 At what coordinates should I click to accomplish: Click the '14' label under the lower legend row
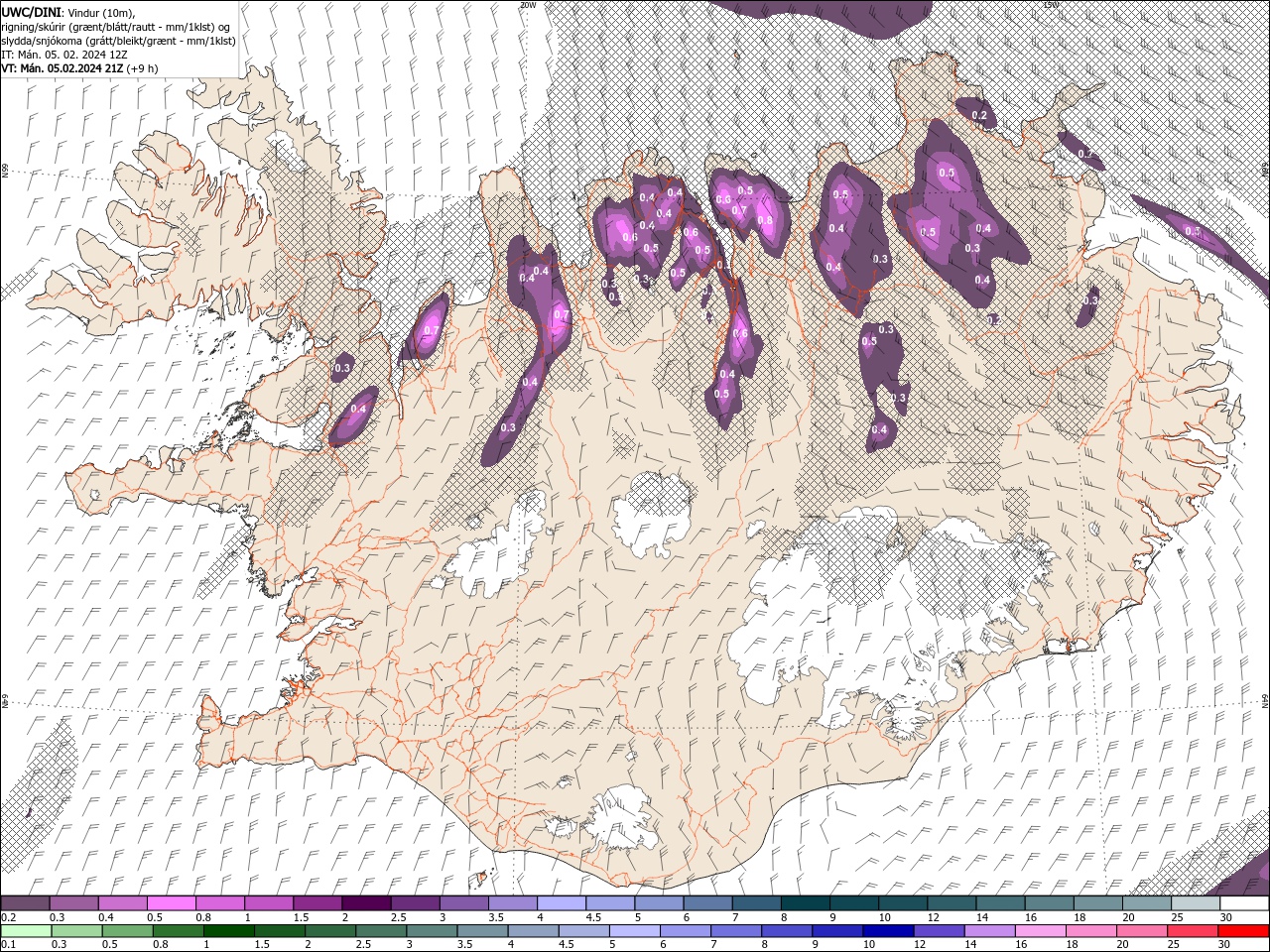(970, 945)
